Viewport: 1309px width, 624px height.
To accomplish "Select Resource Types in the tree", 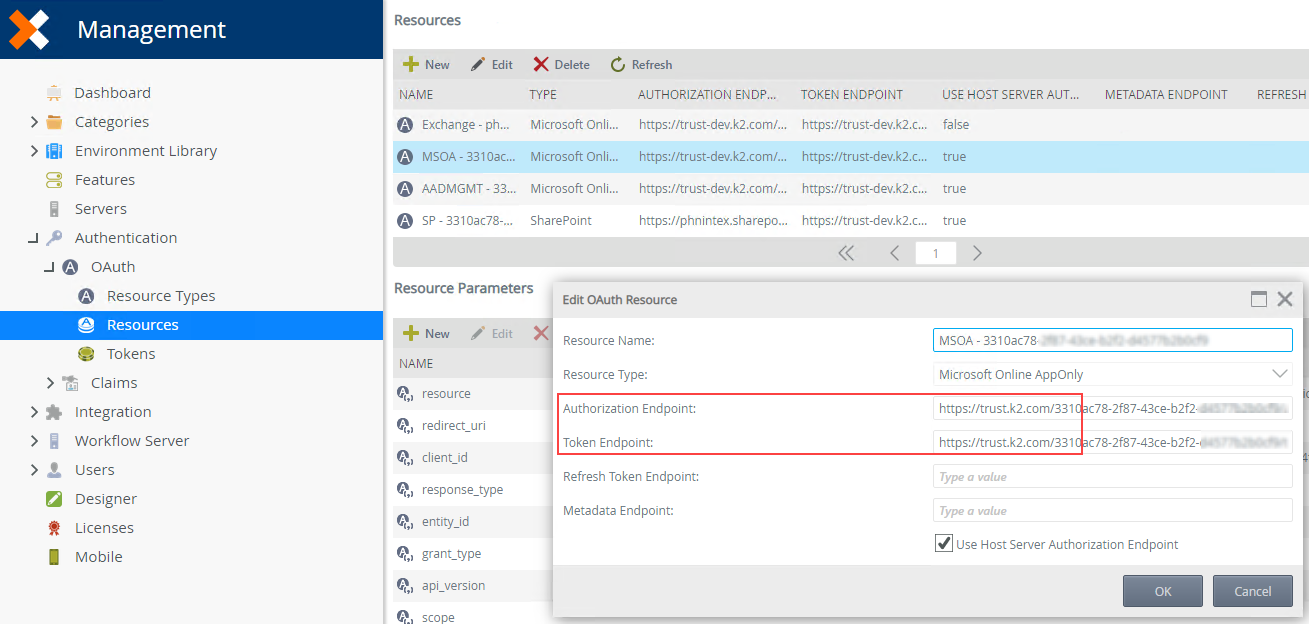I will (x=160, y=296).
